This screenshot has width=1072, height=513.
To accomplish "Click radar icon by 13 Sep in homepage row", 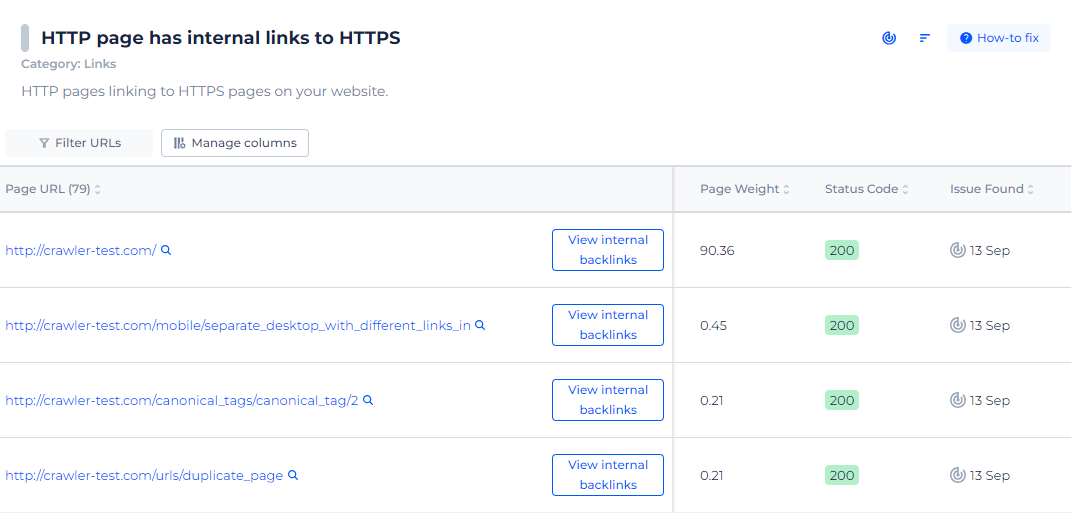I will 958,250.
